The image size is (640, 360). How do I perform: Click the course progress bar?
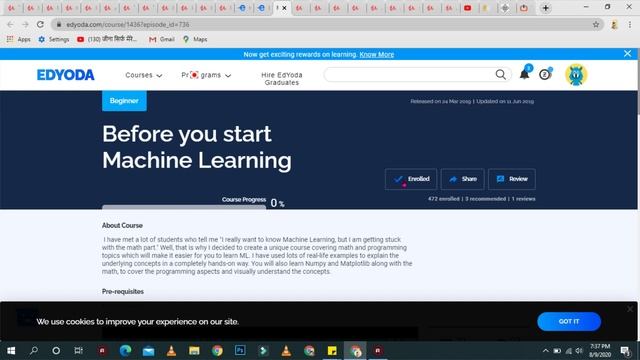[184, 207]
